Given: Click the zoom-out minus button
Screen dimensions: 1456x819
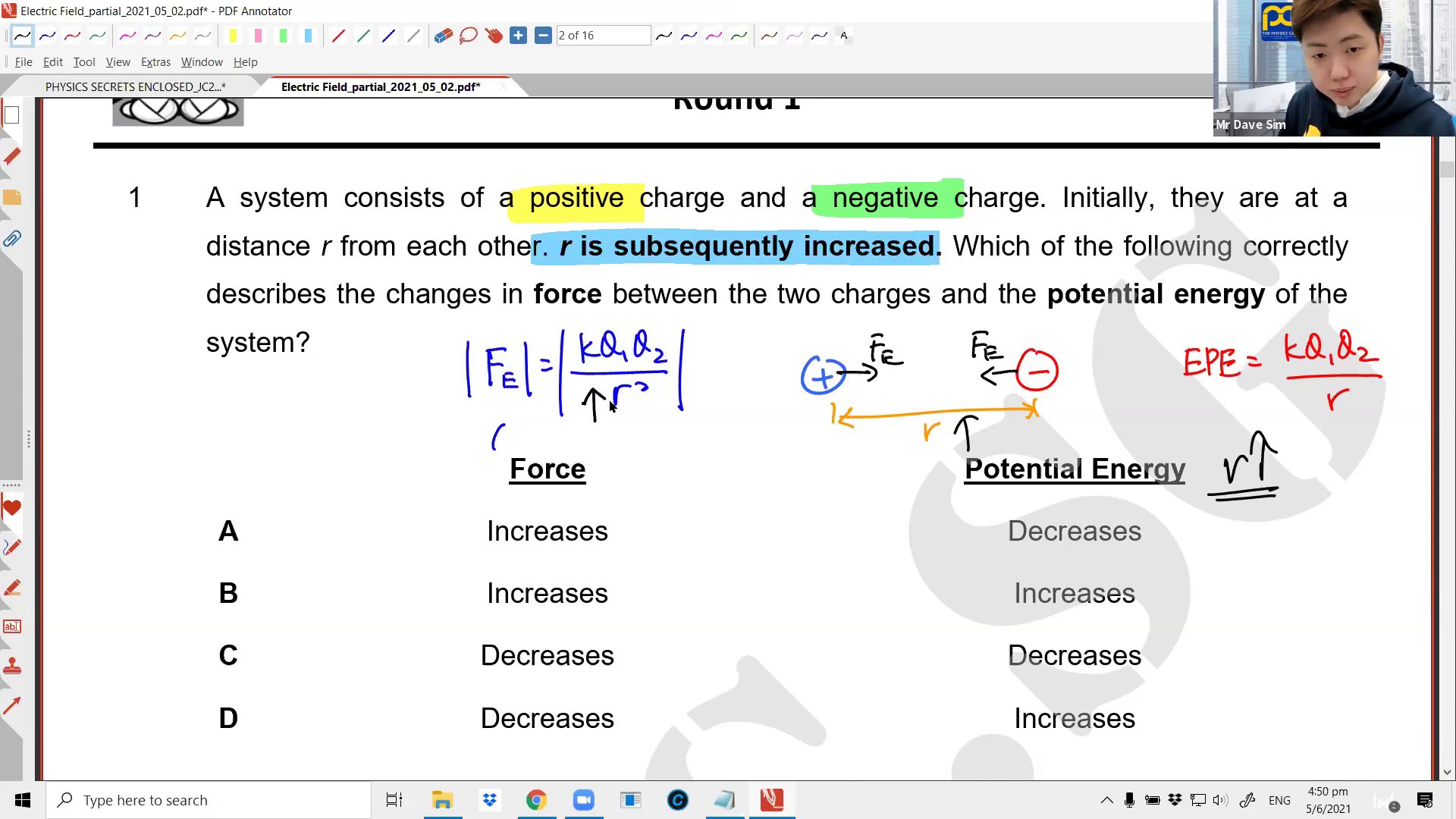Looking at the screenshot, I should click(543, 35).
